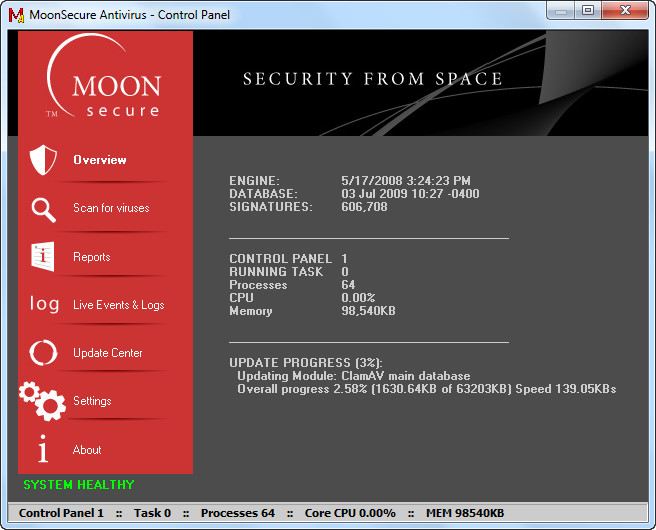Click the 'SECURITY FROM SPACE' banner text
Image resolution: width=656 pixels, height=530 pixels.
tap(373, 79)
